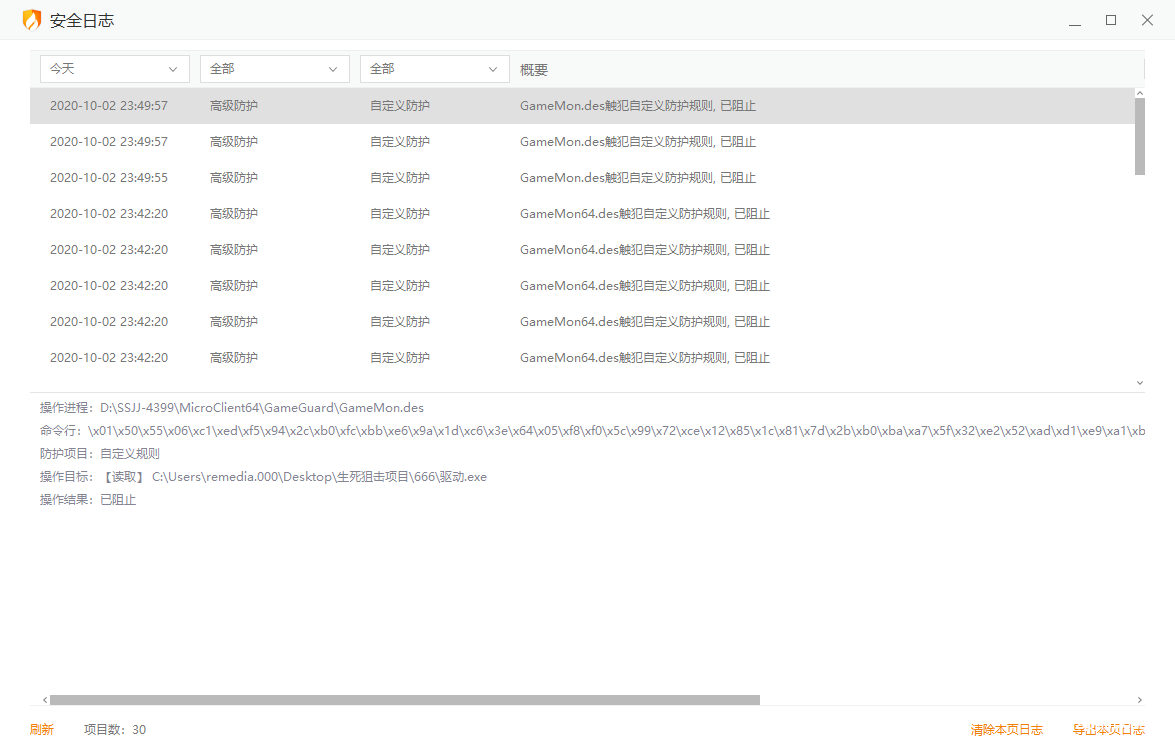The width and height of the screenshot is (1175, 755).
Task: Expand the third 全部 type dropdown
Action: tap(434, 69)
